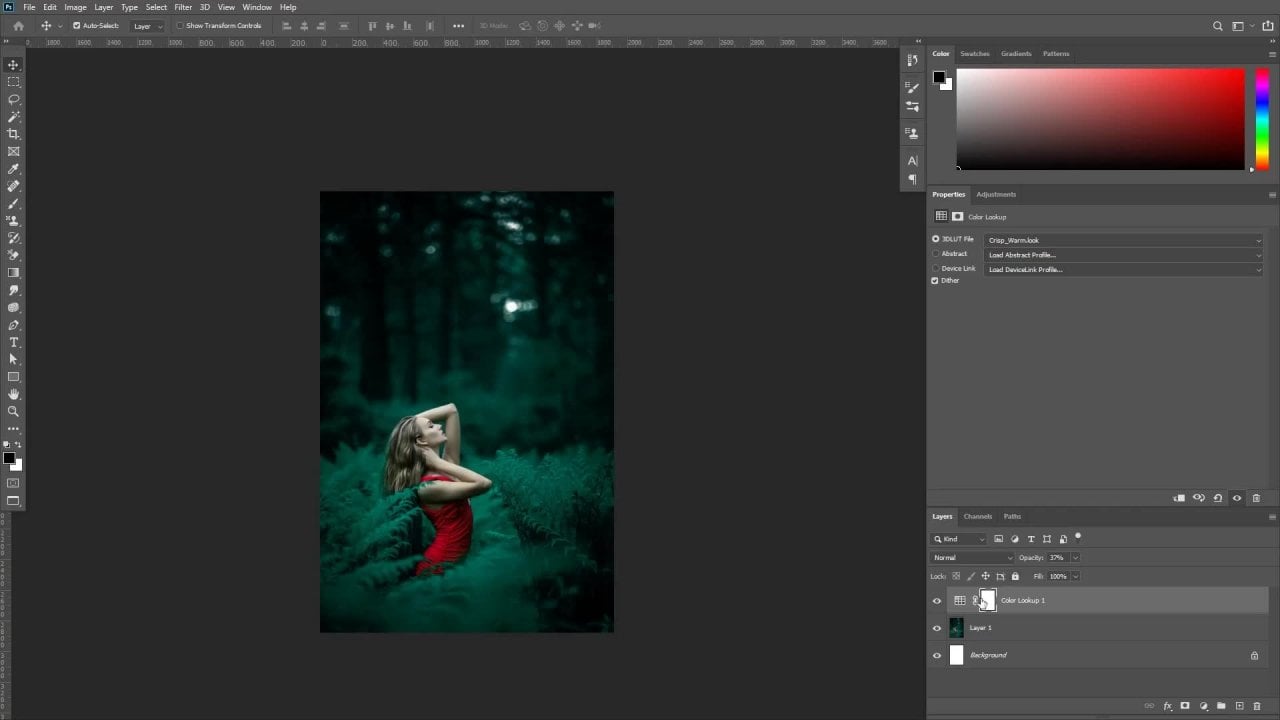
Task: Select the Abstract radio button
Action: pyautogui.click(x=936, y=253)
